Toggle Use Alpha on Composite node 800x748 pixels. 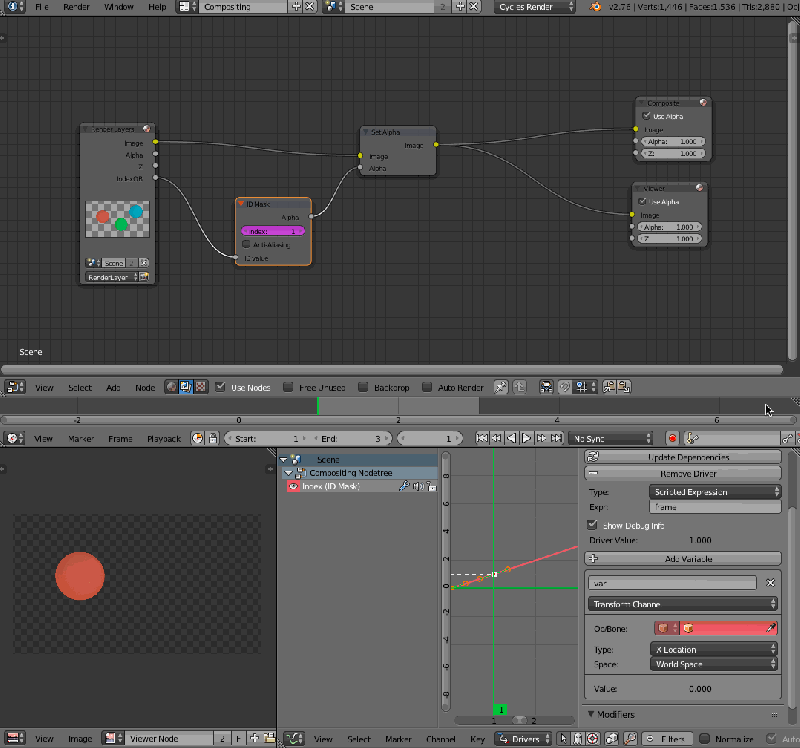pyautogui.click(x=646, y=116)
